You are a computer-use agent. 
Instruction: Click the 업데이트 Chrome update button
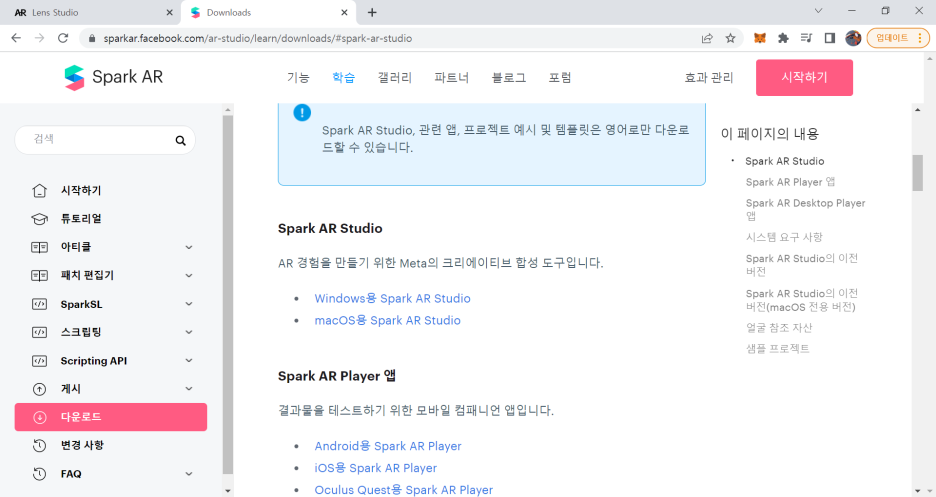(898, 38)
